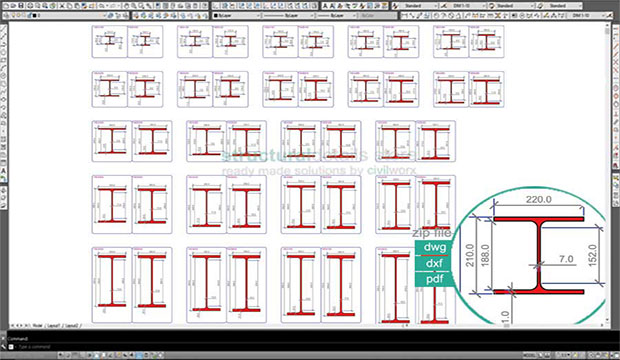Click the vertical scrollbar of the drawing area
620x360 pixels.
coord(607,174)
